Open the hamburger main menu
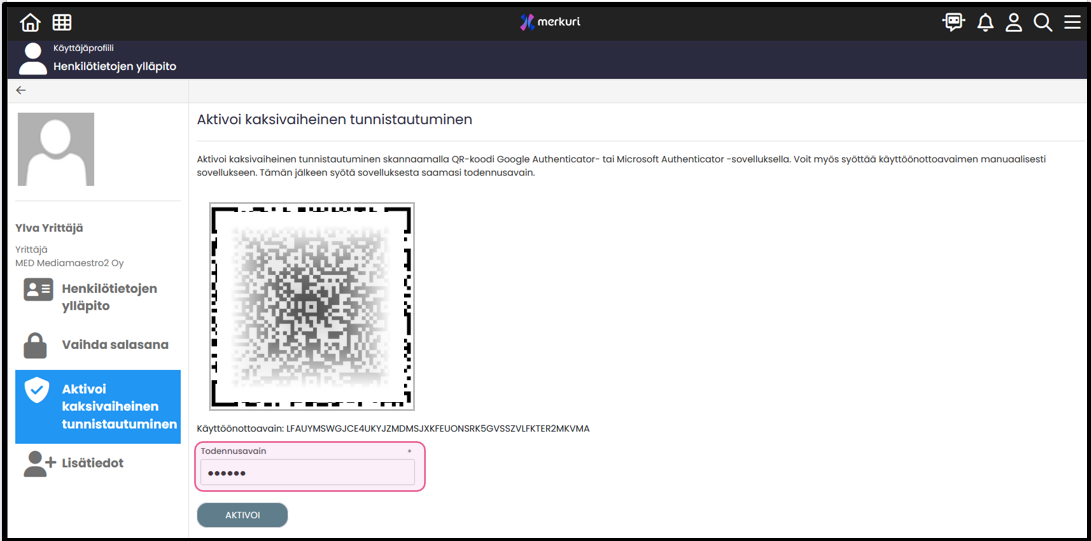Viewport: 1091px width, 541px height. pos(1072,23)
